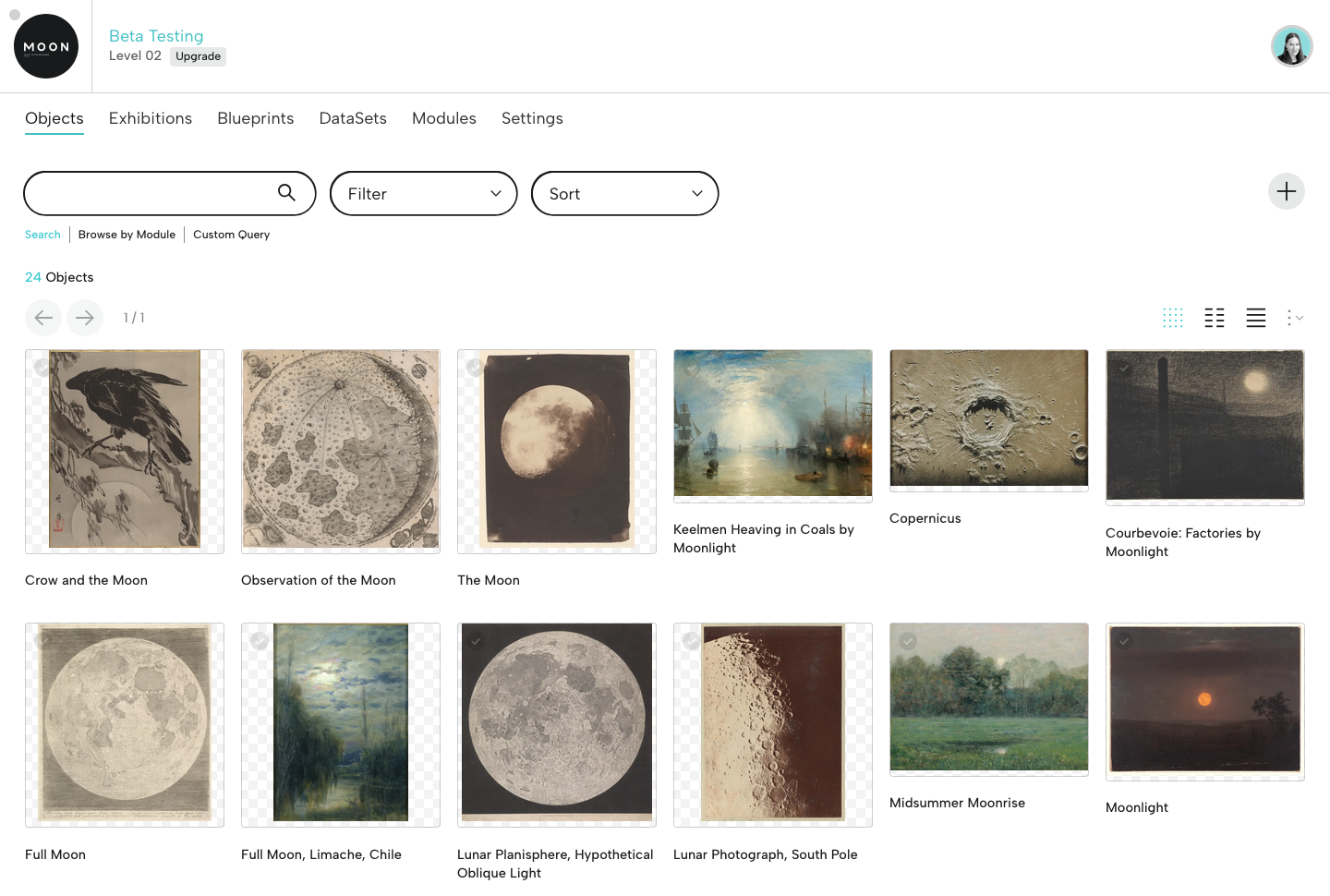Click the next page arrow

point(84,317)
